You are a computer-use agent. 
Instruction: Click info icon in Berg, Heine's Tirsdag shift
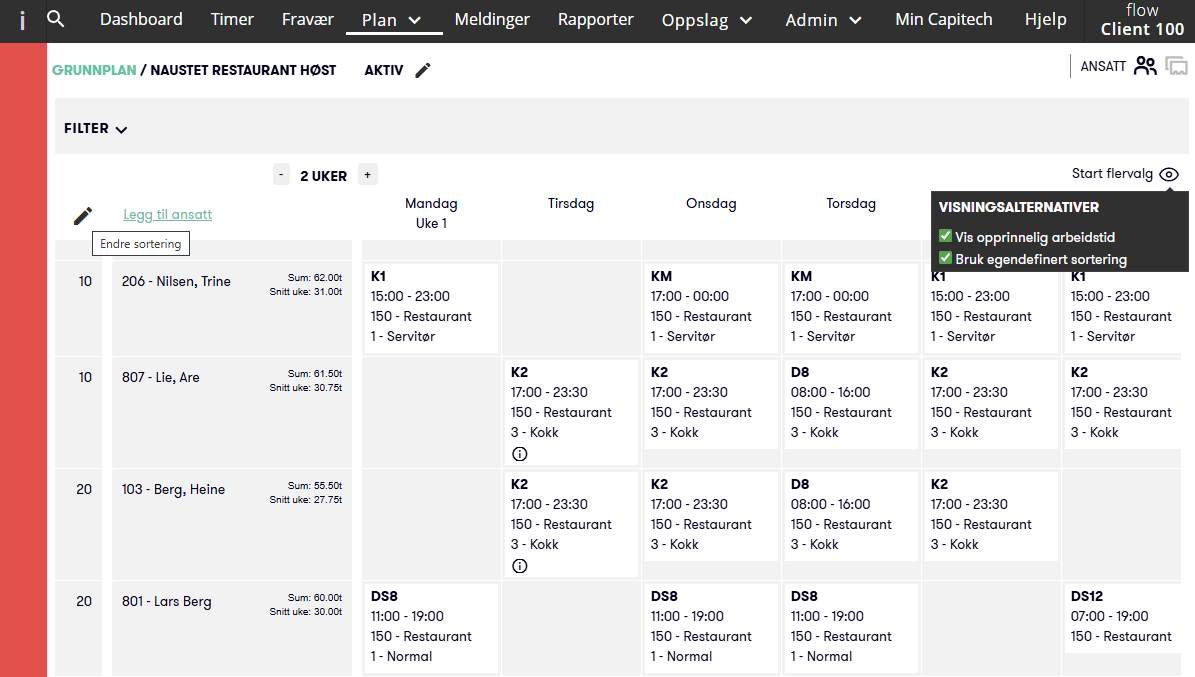click(x=519, y=566)
